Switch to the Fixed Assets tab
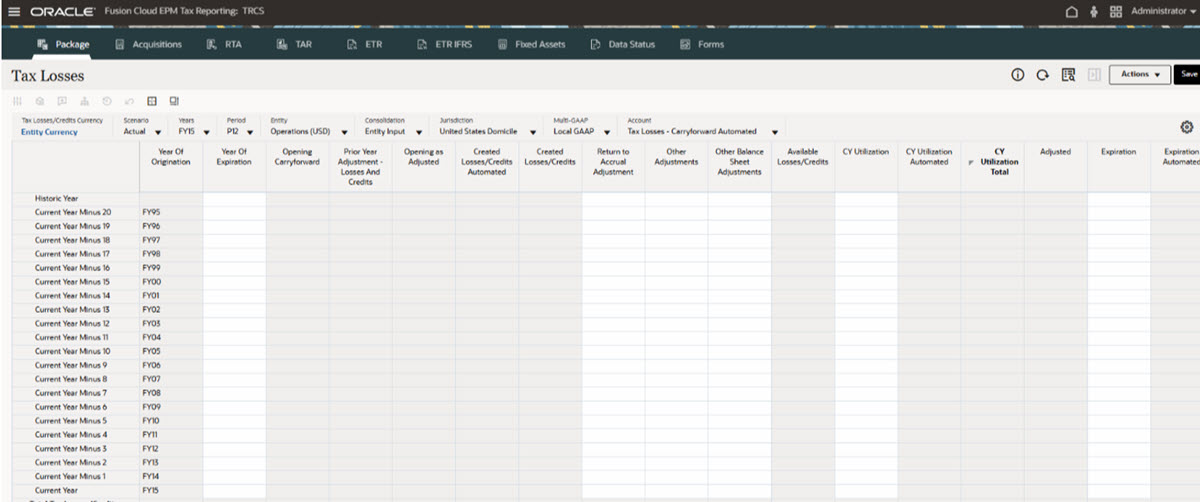Image resolution: width=1200 pixels, height=502 pixels. 531,44
